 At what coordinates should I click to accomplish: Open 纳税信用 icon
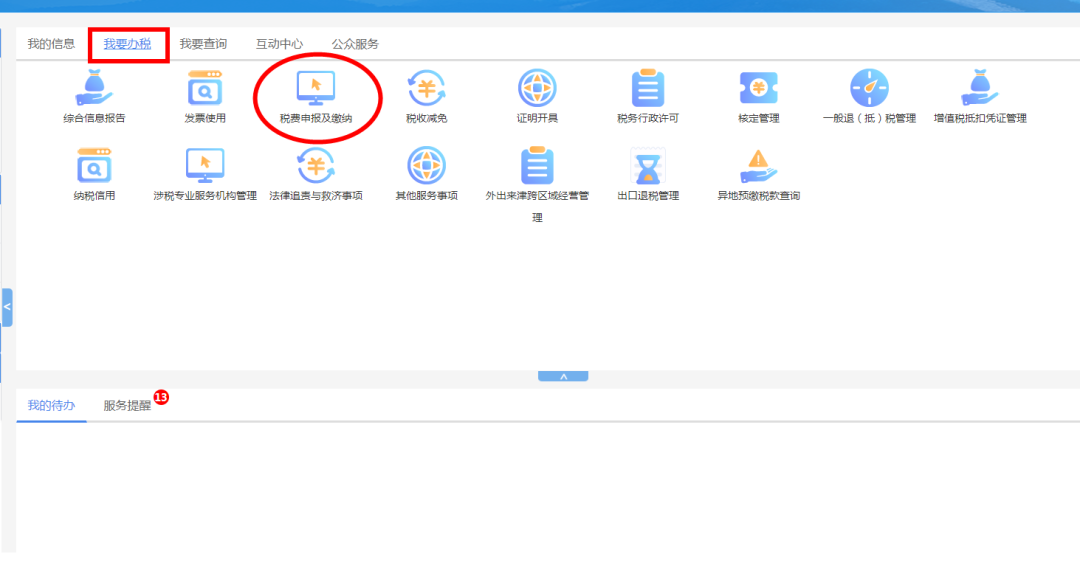tap(94, 165)
